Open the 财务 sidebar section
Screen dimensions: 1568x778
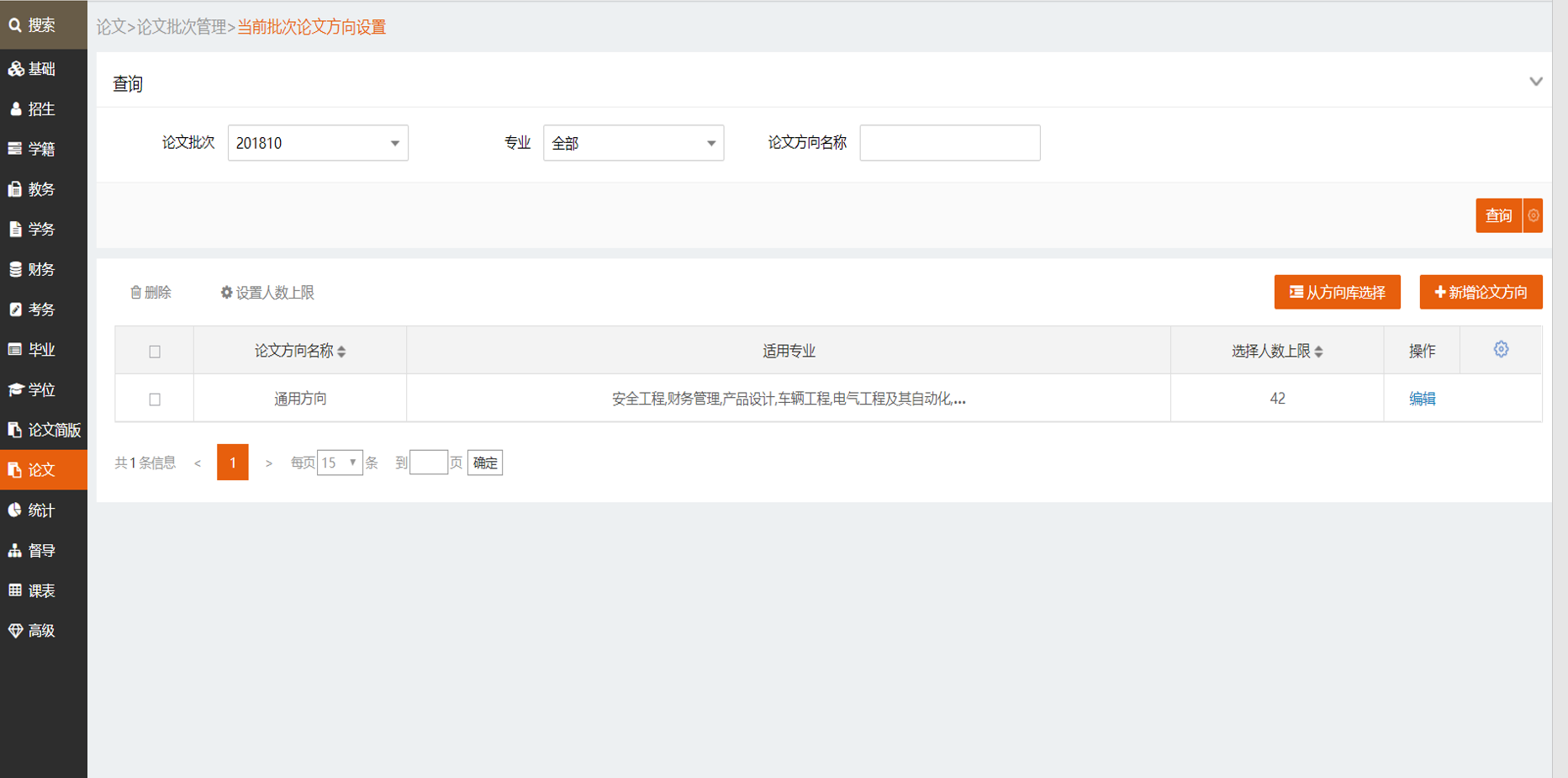[43, 269]
